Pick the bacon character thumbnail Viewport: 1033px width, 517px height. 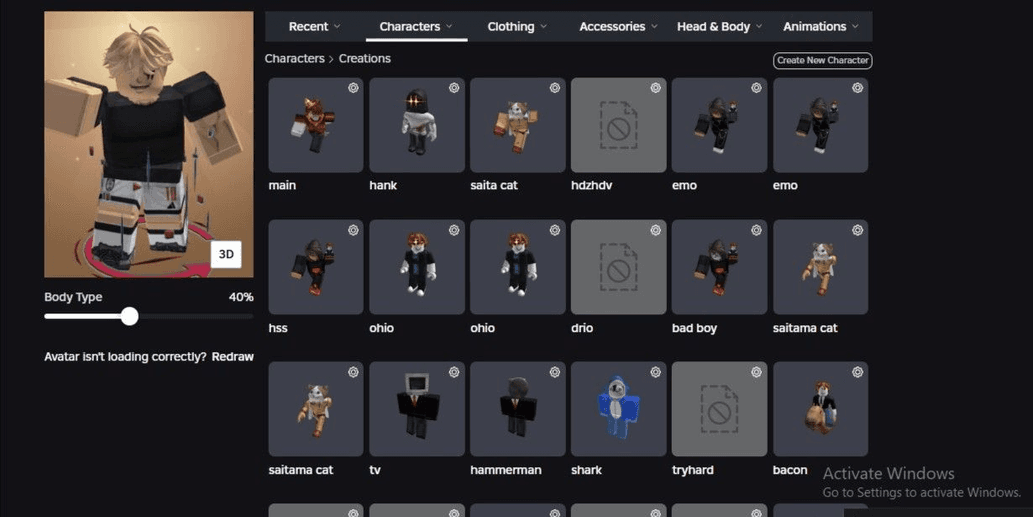[820, 409]
